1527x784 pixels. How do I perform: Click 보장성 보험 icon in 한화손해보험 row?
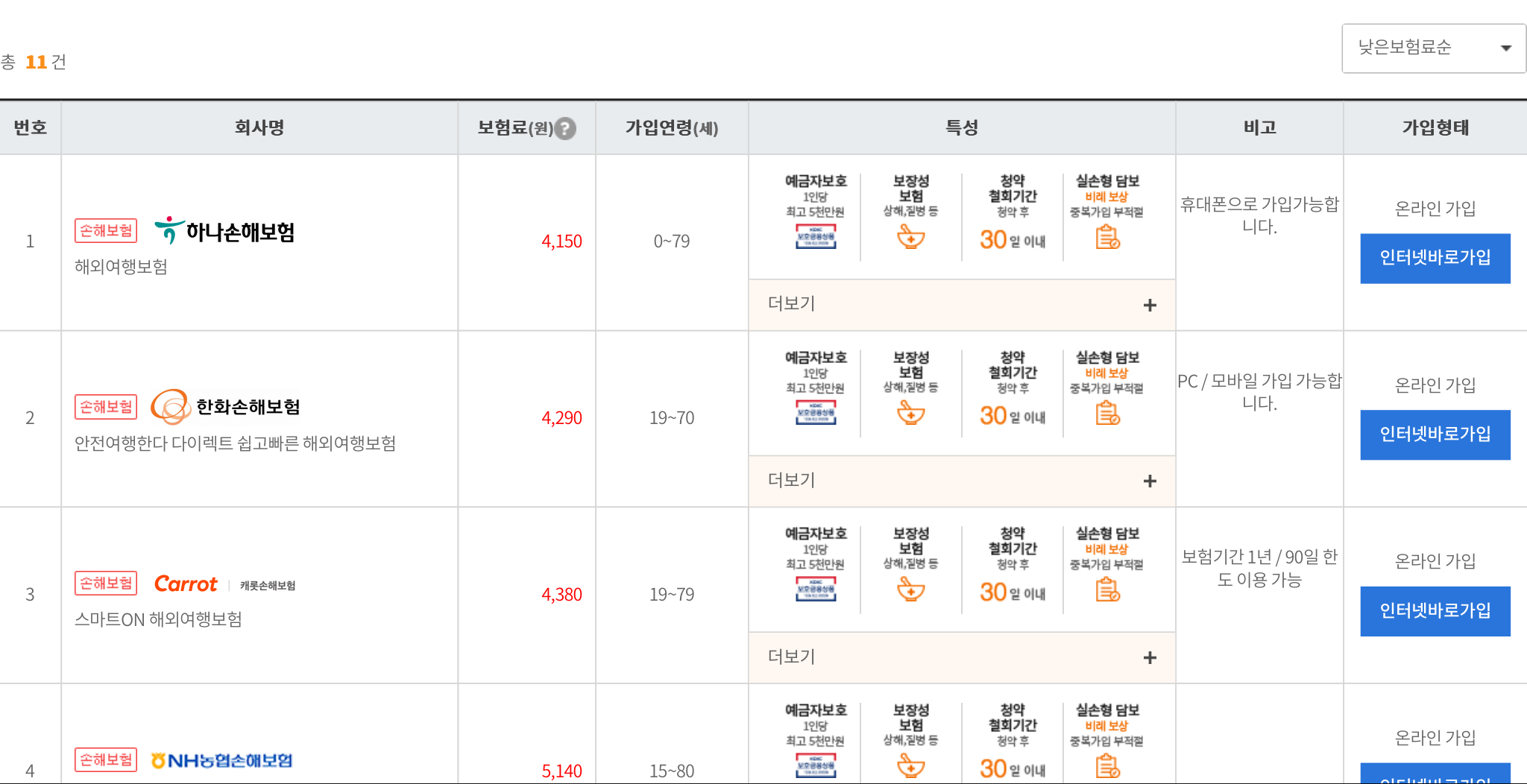910,414
